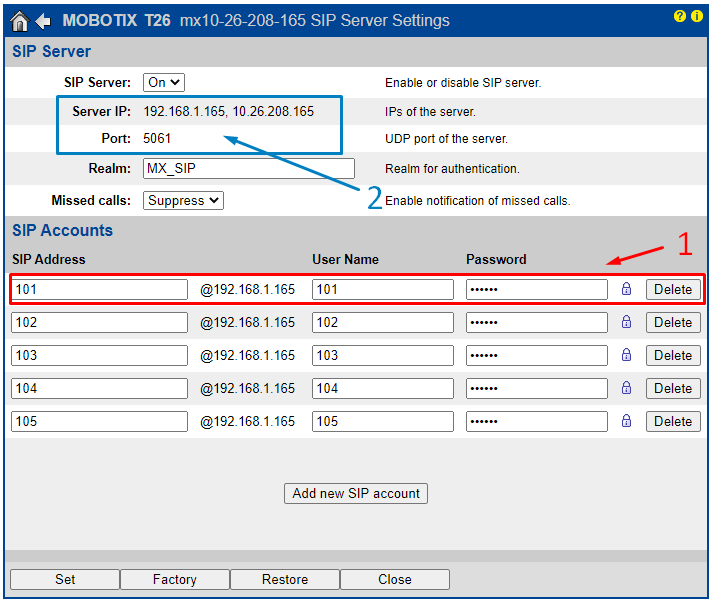Delete the 101 SIP account
714x604 pixels.
pyautogui.click(x=673, y=289)
